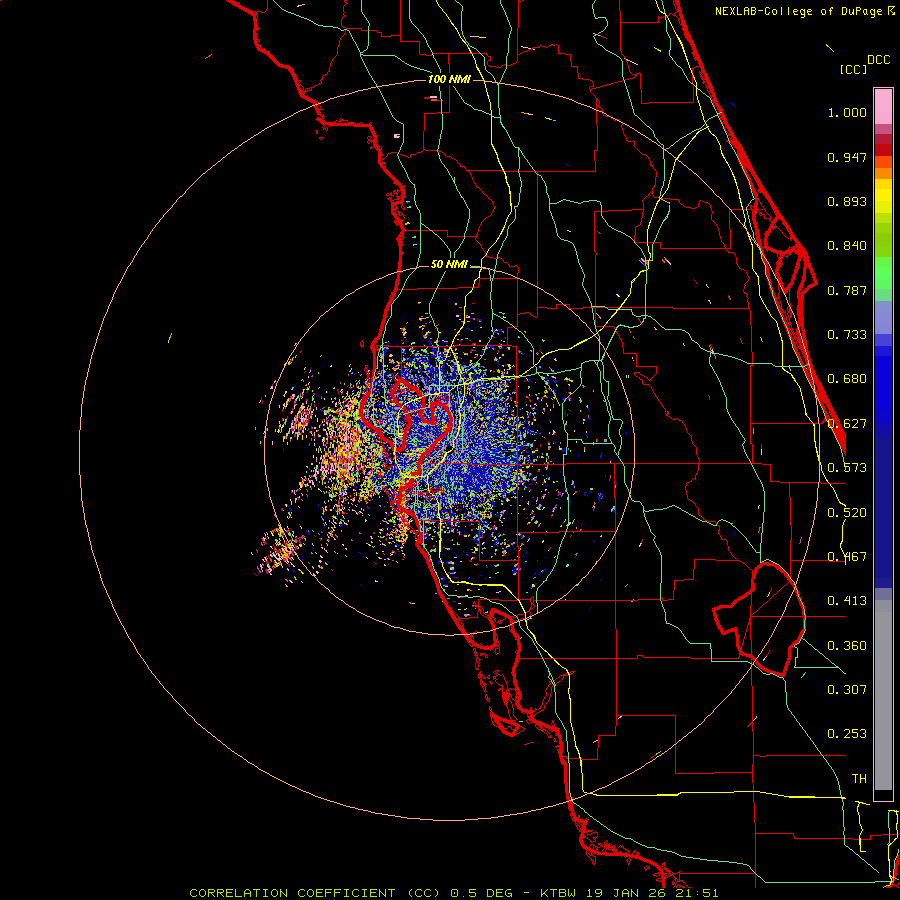This screenshot has width=900, height=900.
Task: Click the DCC label above the color scale
Action: tap(879, 60)
